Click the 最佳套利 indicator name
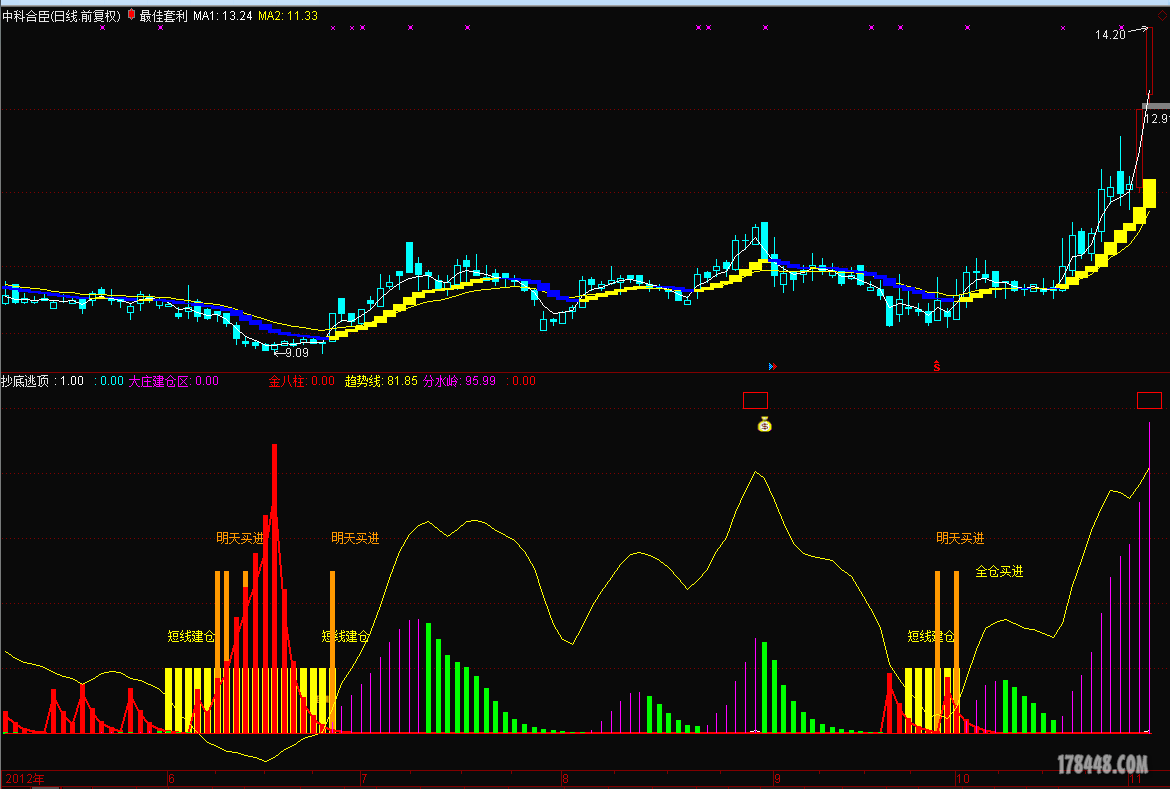 click(163, 16)
